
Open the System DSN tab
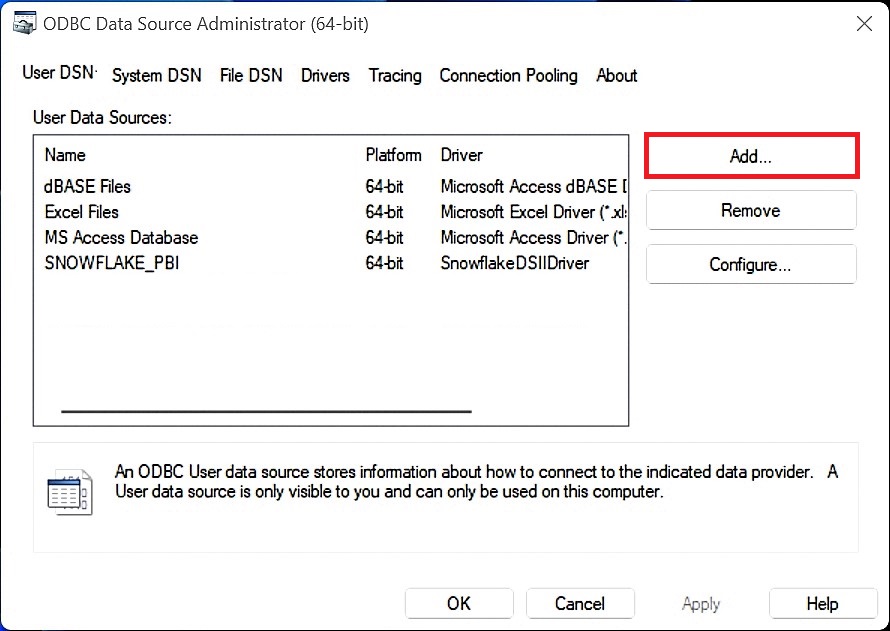[x=157, y=75]
